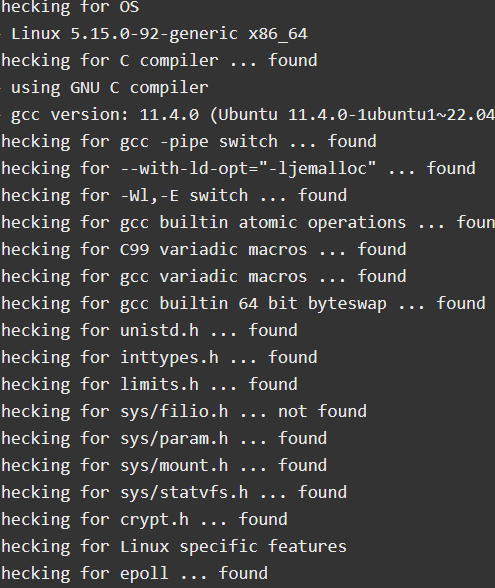Click the unistd.h check line

pyautogui.click(x=149, y=331)
